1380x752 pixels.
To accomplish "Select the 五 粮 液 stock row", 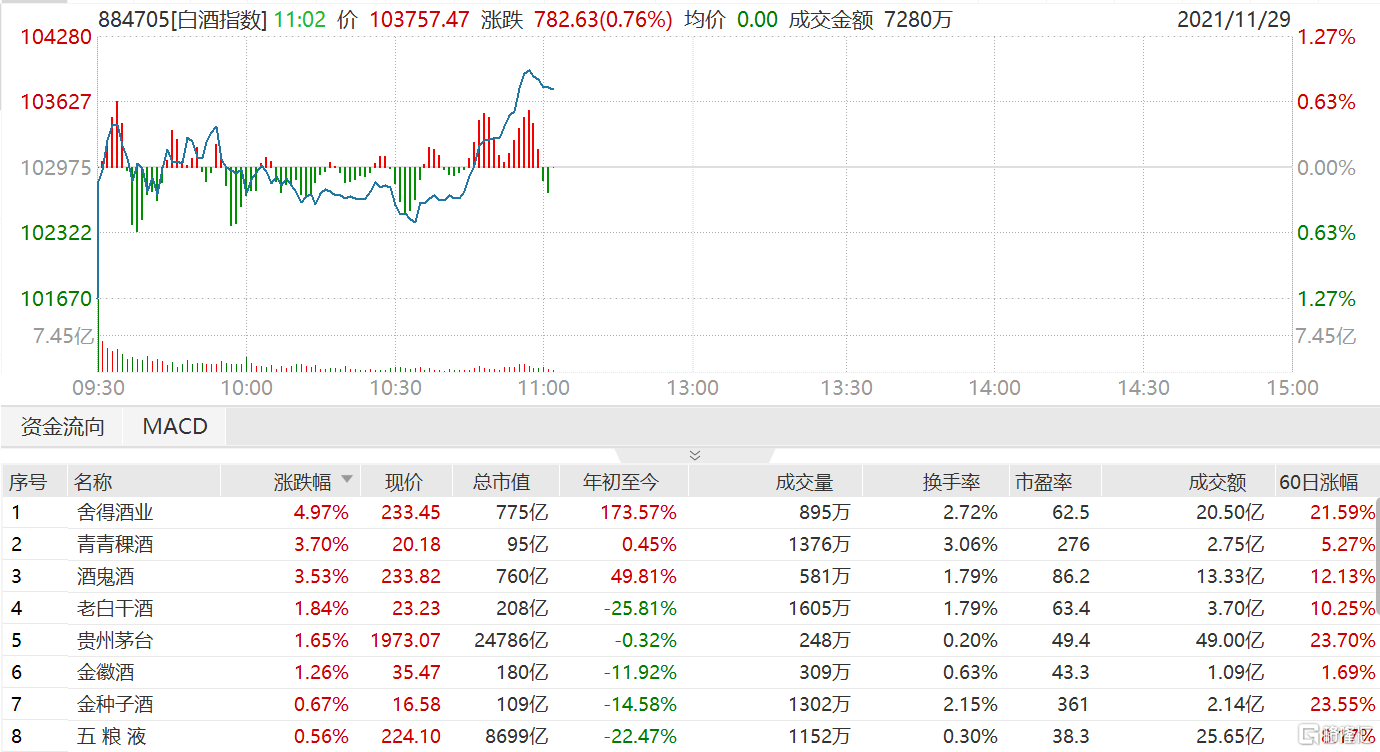I will tap(690, 737).
